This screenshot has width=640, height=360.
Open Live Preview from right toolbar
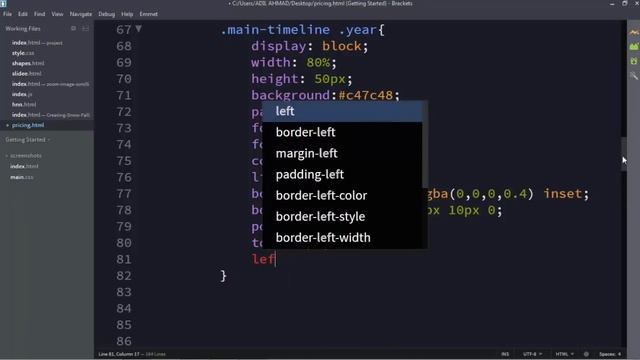[x=634, y=32]
